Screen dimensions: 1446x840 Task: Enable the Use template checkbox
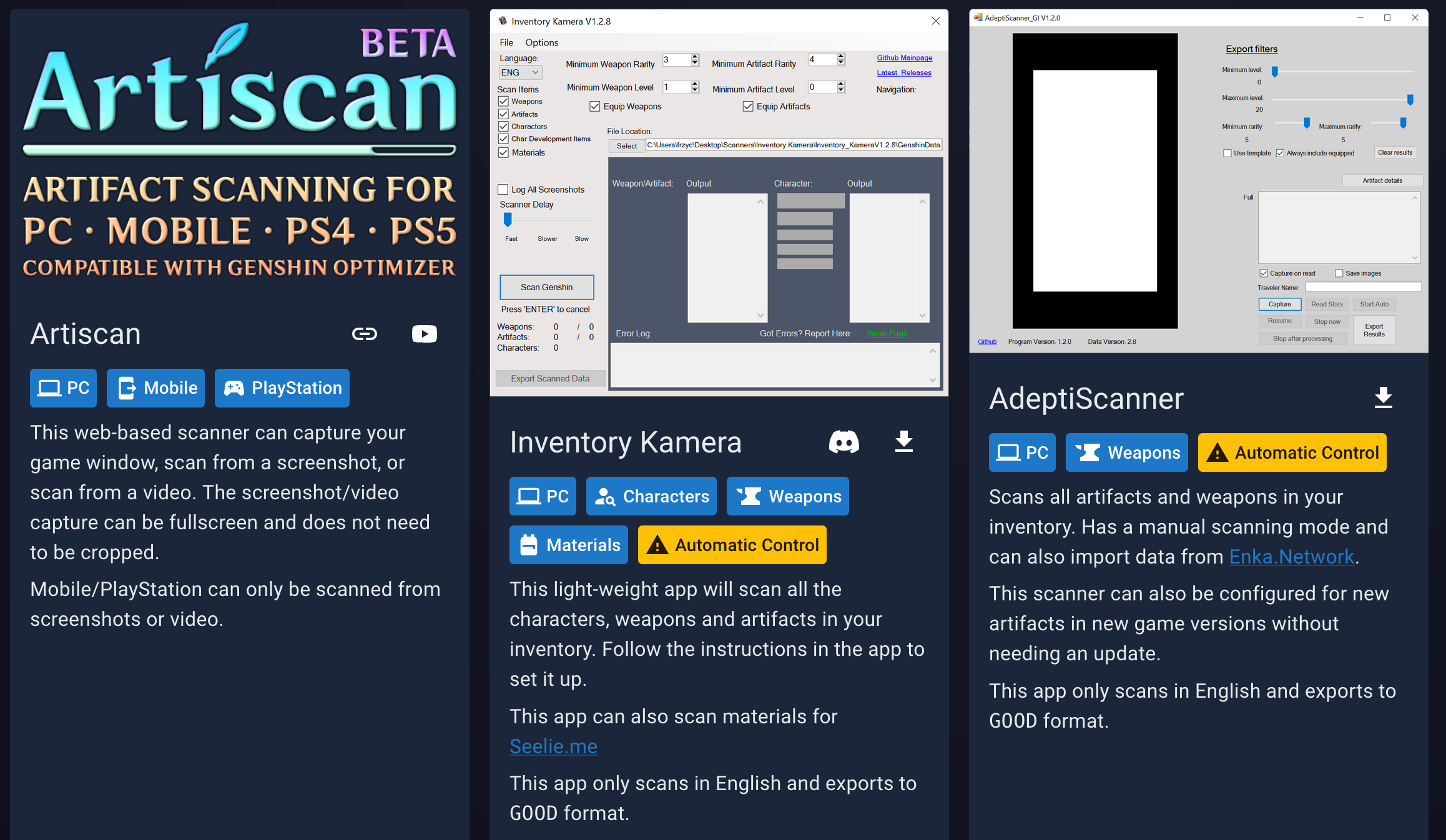pyautogui.click(x=1227, y=153)
